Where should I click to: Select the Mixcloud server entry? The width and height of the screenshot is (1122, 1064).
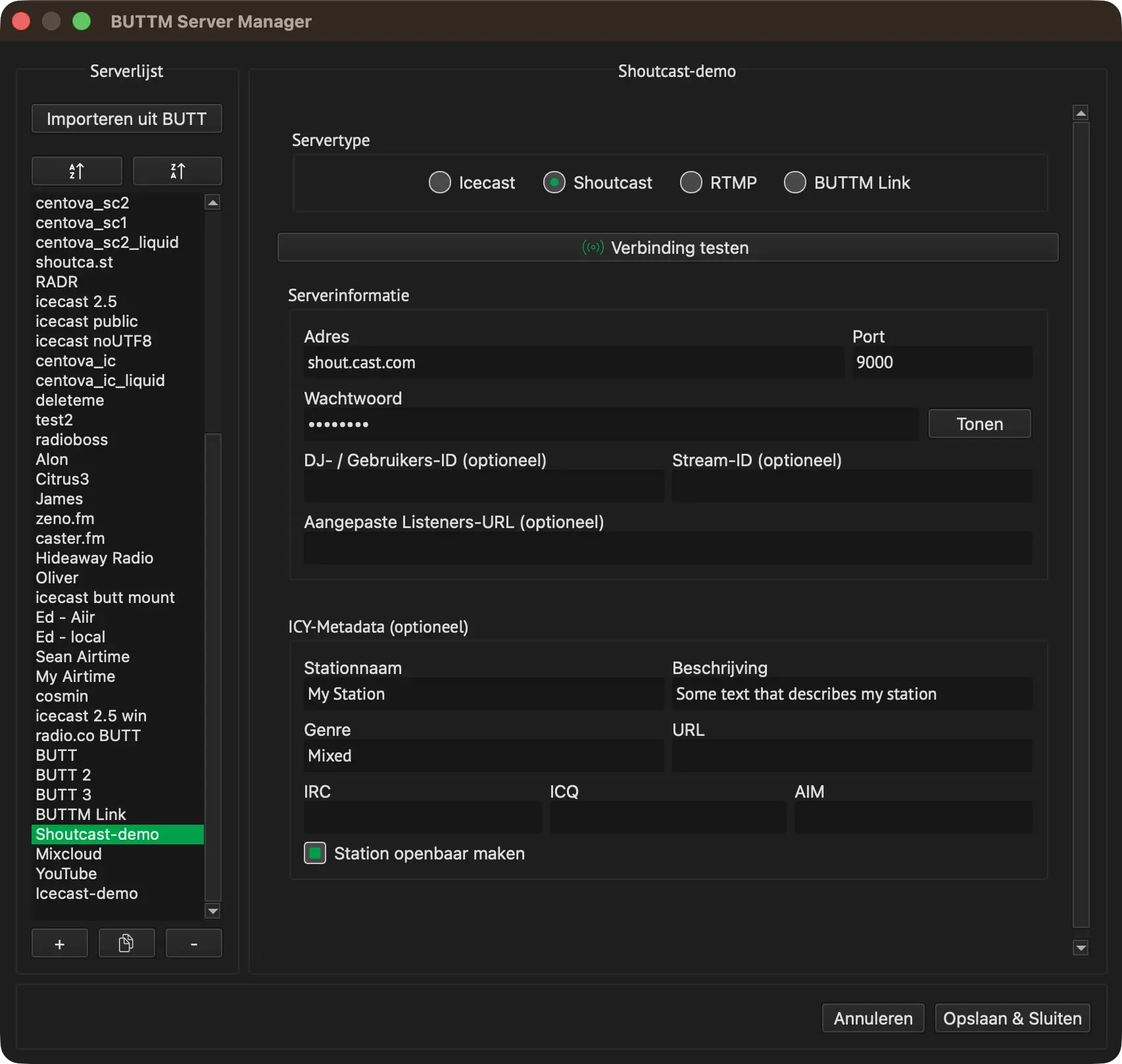118,854
